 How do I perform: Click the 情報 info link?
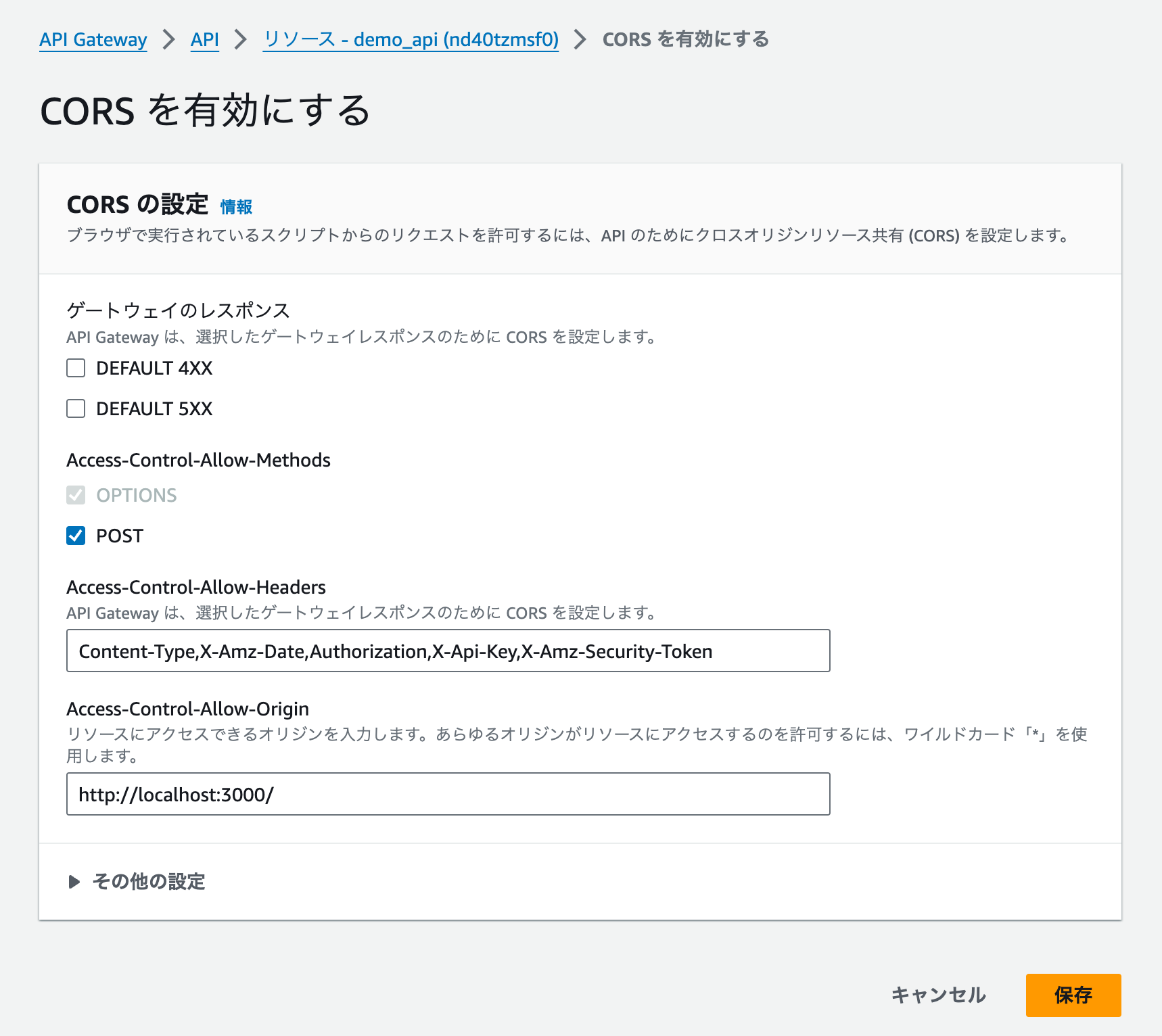click(236, 207)
